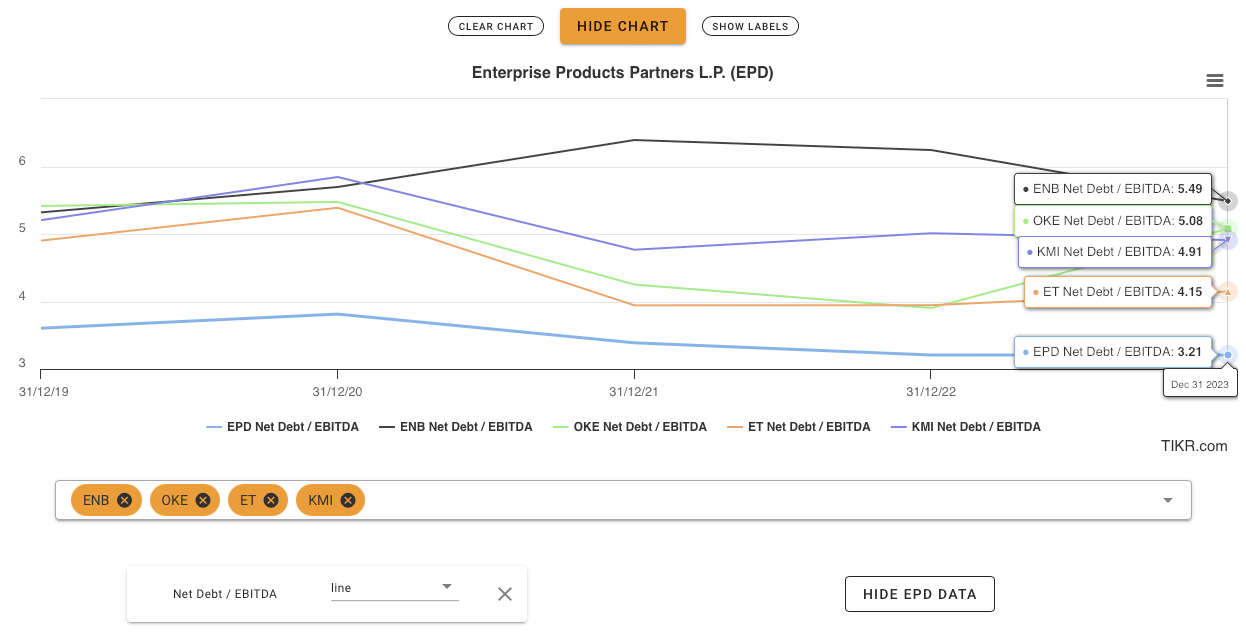Open the chart export hamburger menu
1246x640 pixels.
click(1214, 80)
